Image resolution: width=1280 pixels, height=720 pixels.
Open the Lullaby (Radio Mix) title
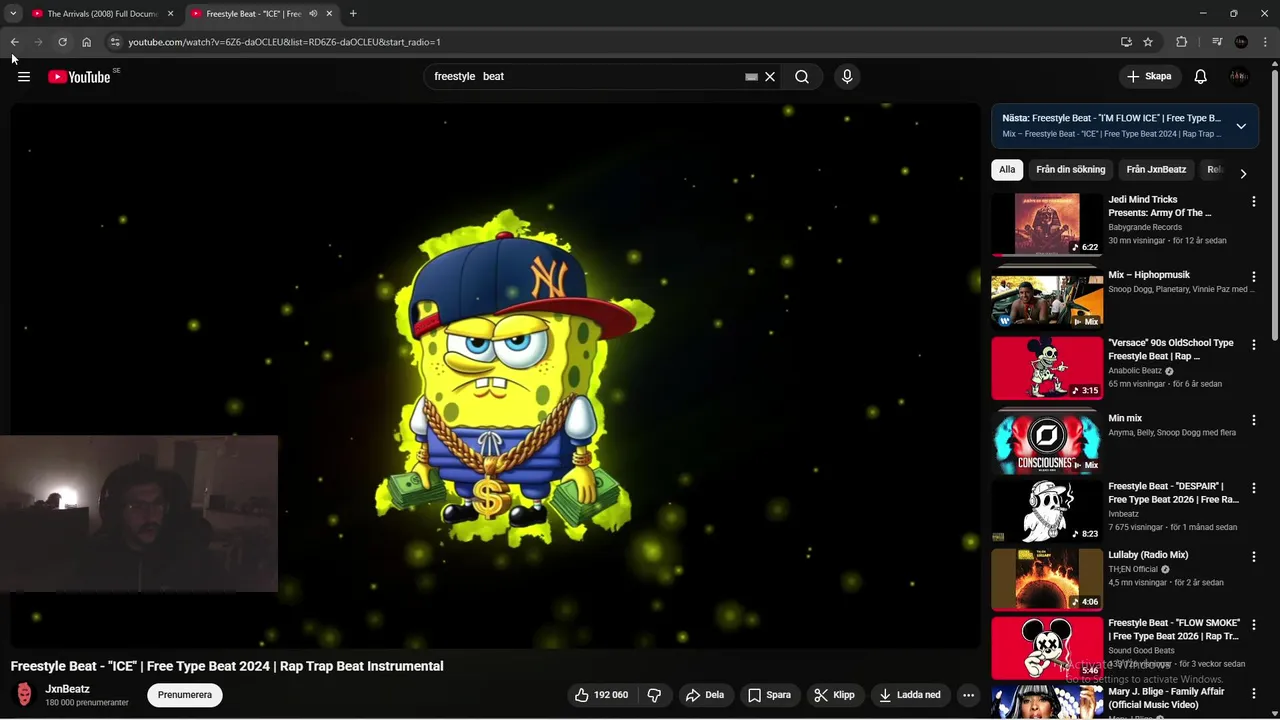(1148, 555)
